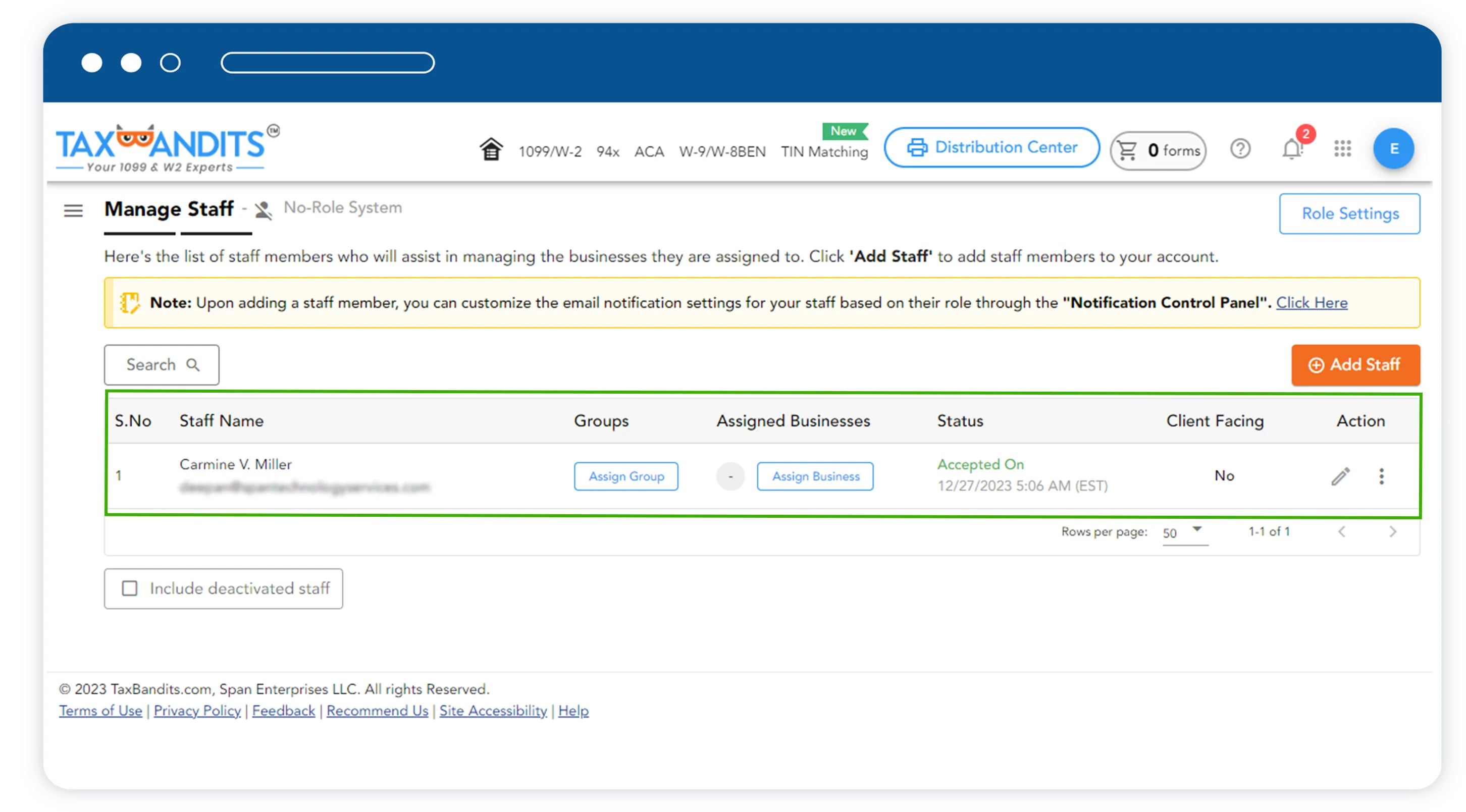Open the apps grid icon
The height and width of the screenshot is (812, 1466).
point(1342,149)
